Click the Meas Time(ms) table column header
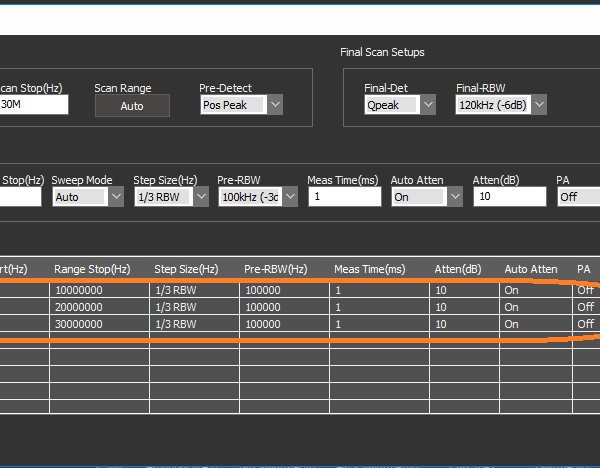 [x=369, y=269]
